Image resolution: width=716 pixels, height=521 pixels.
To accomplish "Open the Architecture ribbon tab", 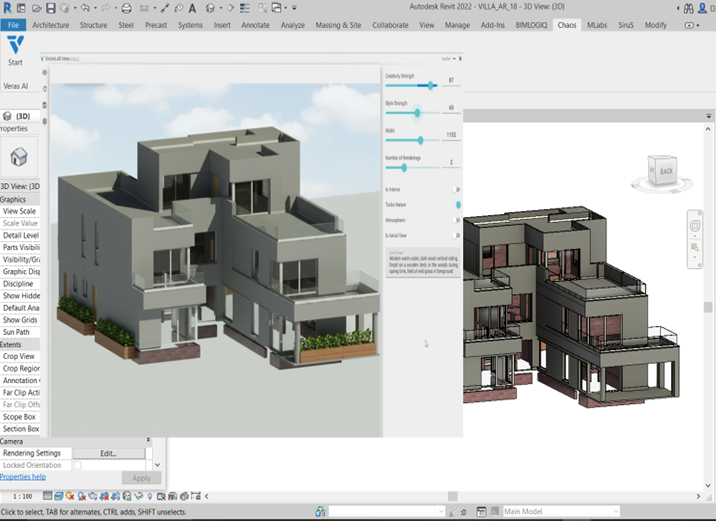I will click(51, 24).
